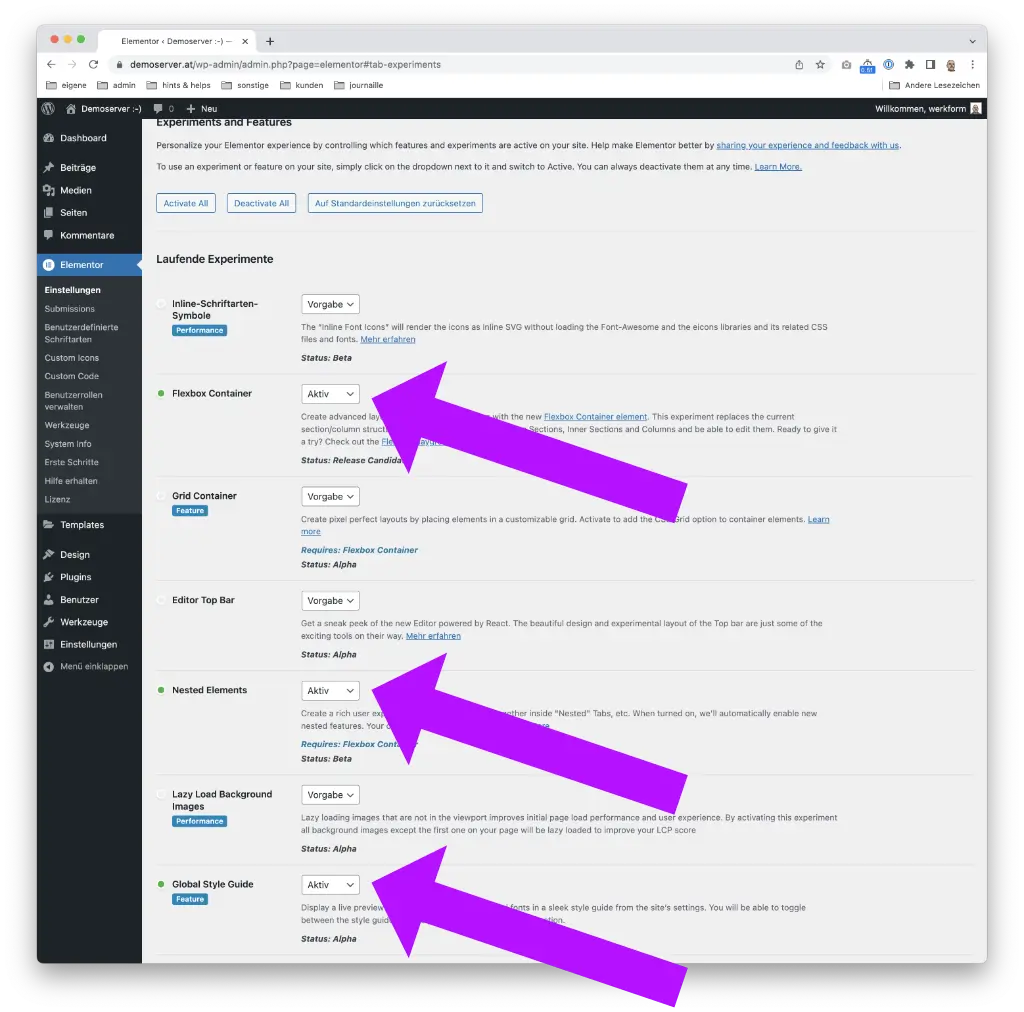Bookmark page with the star icon
Image resolution: width=1024 pixels, height=1012 pixels.
point(820,64)
